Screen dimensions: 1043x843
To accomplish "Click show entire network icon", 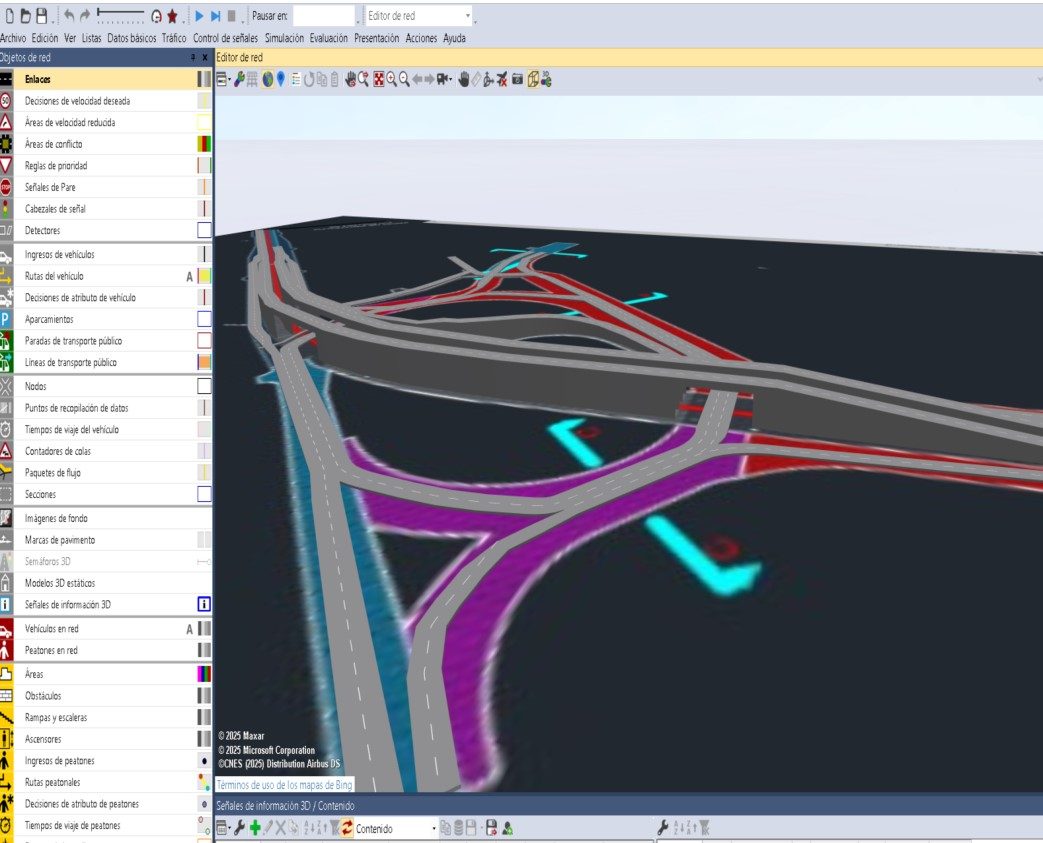I will click(x=378, y=80).
